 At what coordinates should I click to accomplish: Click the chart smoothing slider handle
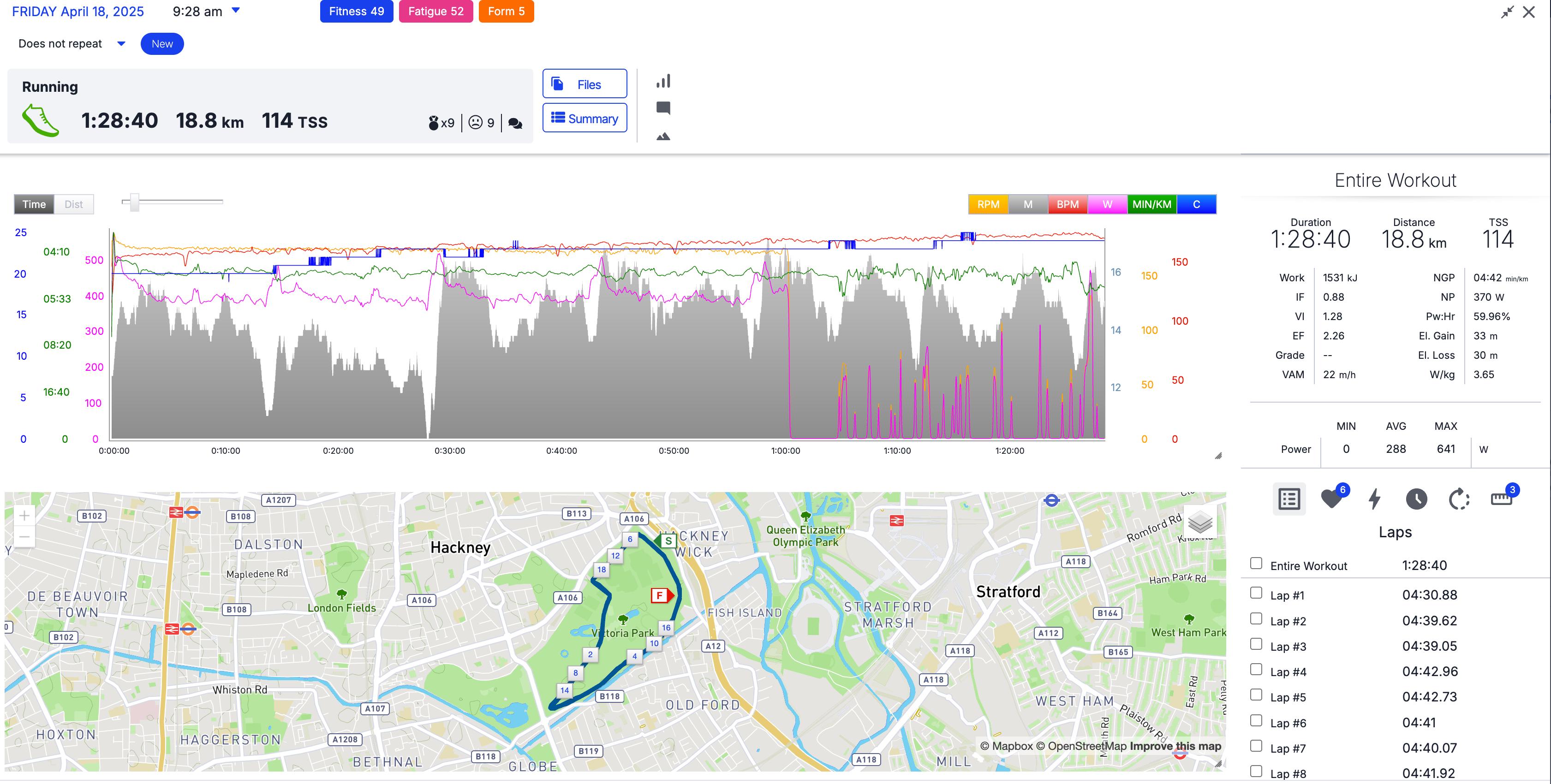[x=134, y=202]
